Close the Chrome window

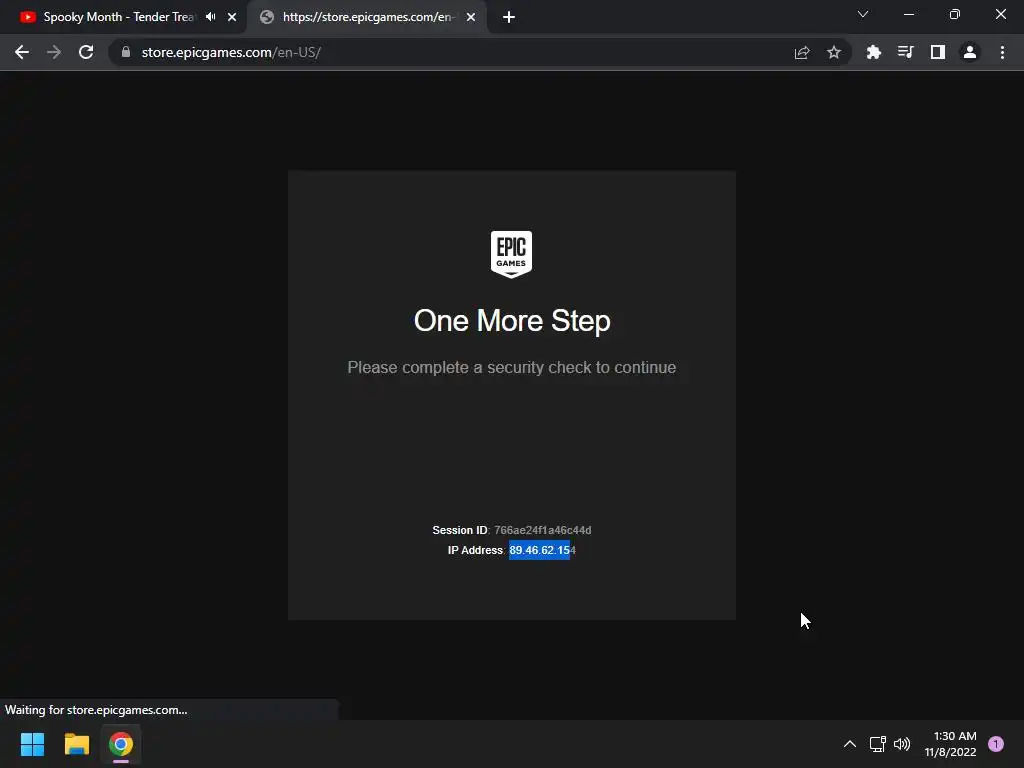tap(1000, 14)
